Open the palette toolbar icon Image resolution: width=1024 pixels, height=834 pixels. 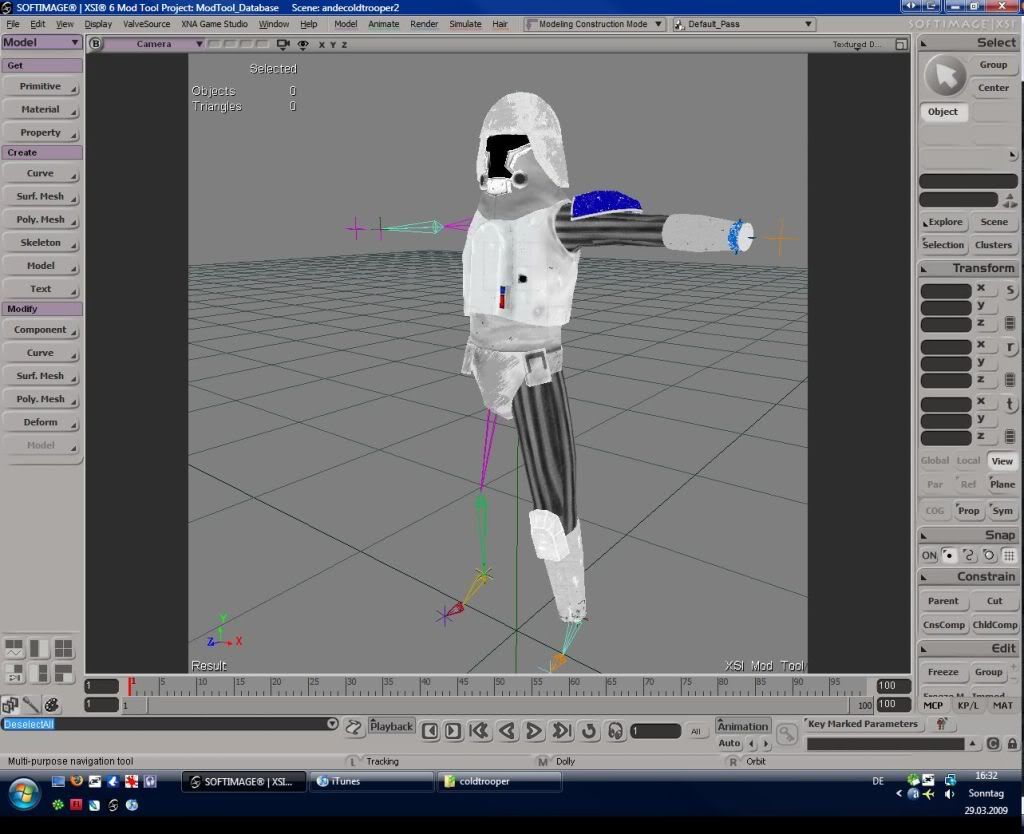pyautogui.click(x=52, y=705)
